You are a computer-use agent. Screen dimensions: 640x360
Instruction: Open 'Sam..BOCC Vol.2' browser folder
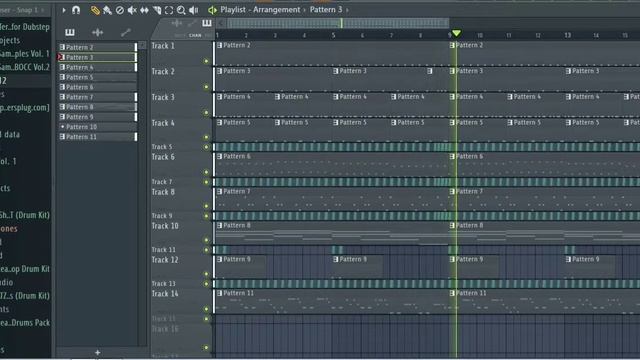coord(24,67)
